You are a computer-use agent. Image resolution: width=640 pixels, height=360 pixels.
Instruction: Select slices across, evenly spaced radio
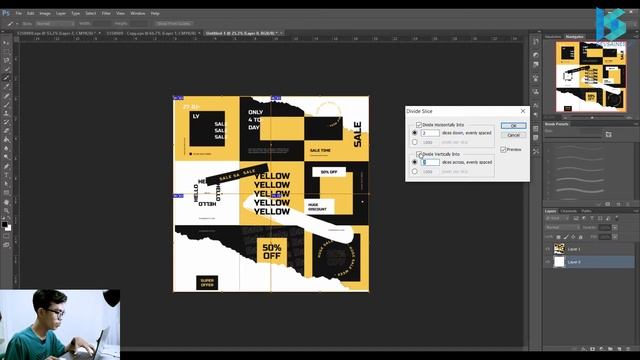pyautogui.click(x=415, y=162)
